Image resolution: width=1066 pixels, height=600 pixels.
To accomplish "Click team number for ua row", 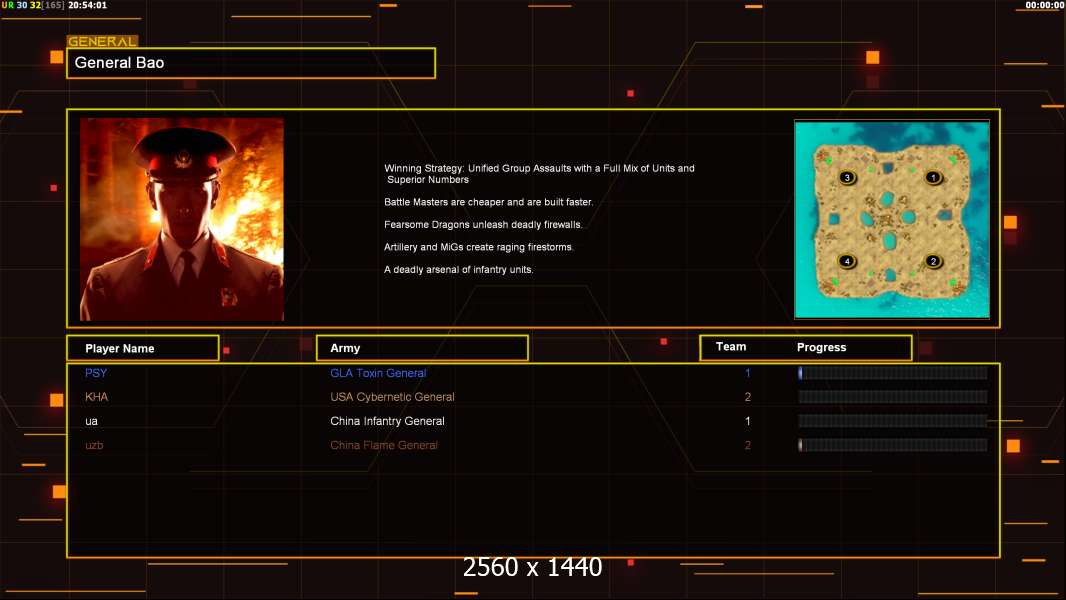I will (x=748, y=421).
